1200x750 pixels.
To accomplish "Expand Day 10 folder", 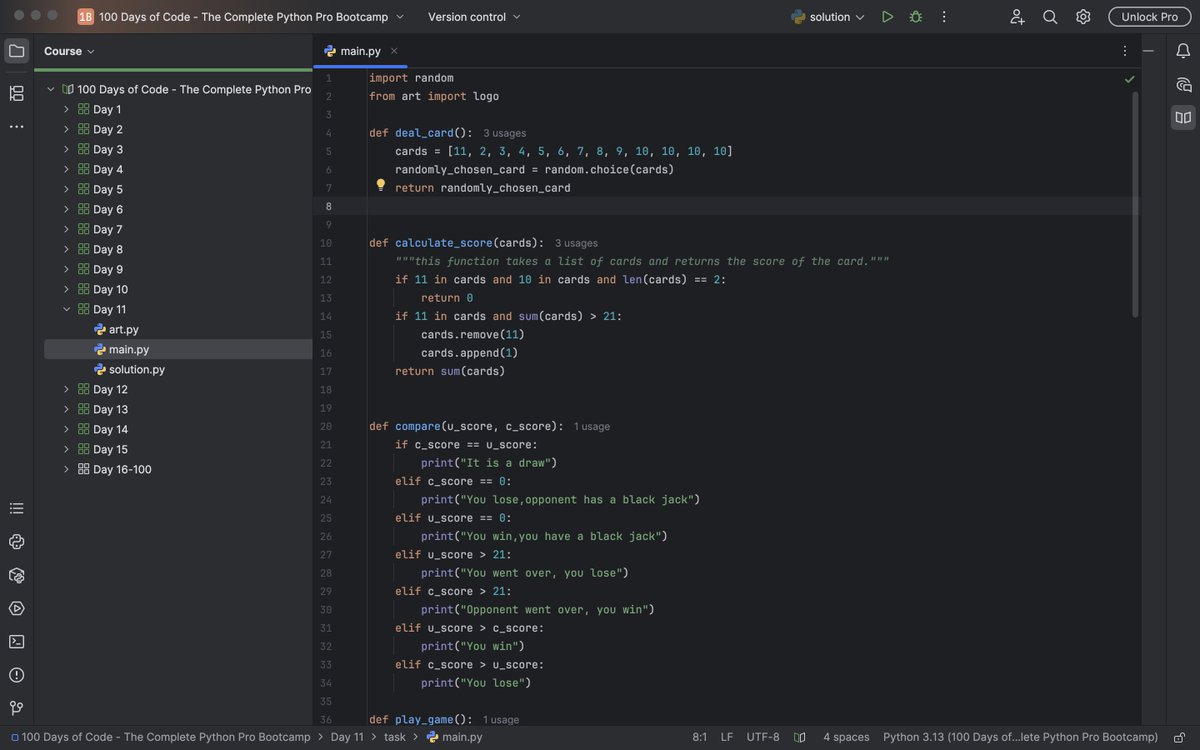I will pyautogui.click(x=66, y=289).
